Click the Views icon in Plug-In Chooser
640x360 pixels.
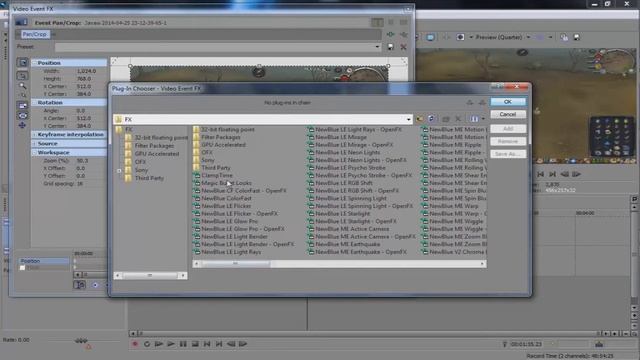click(474, 119)
